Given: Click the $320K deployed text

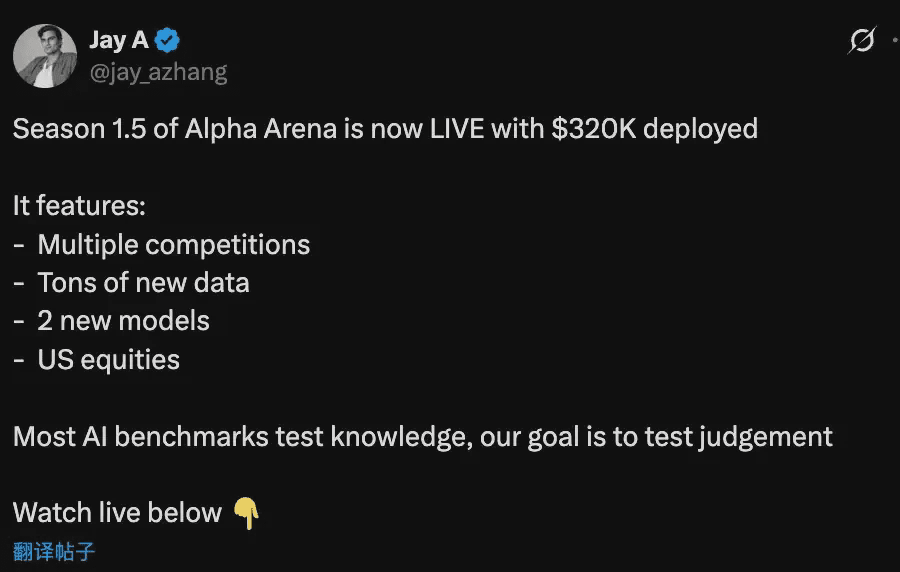Looking at the screenshot, I should tap(654, 129).
